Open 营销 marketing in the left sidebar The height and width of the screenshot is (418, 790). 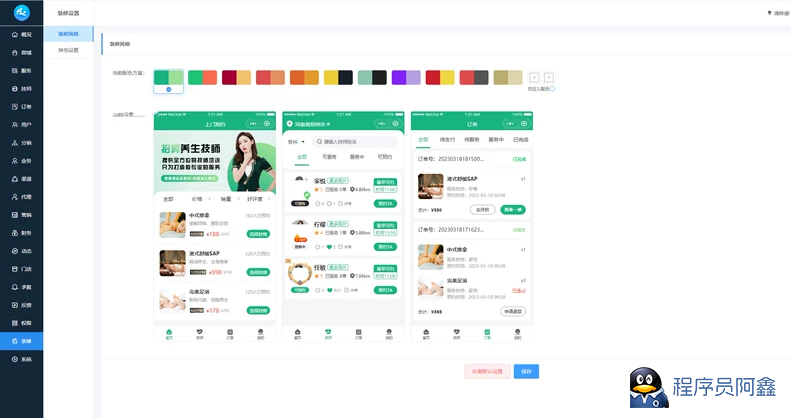coord(21,215)
